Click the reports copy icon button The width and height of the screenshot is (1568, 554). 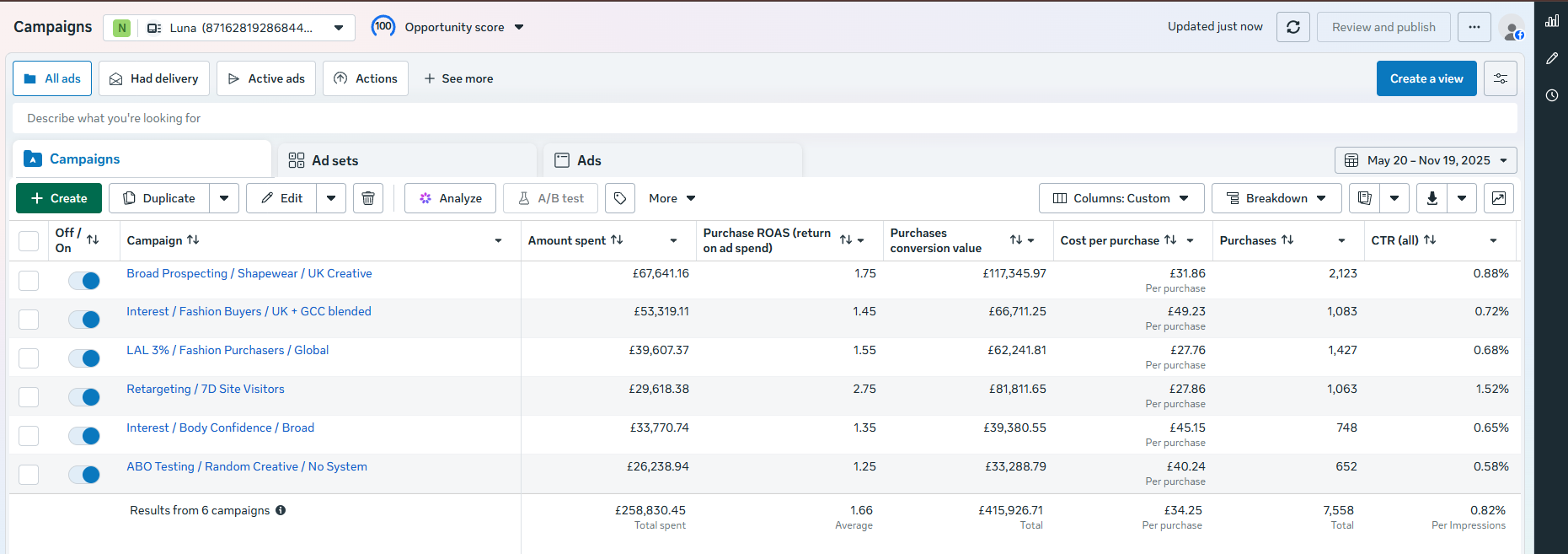click(1365, 198)
